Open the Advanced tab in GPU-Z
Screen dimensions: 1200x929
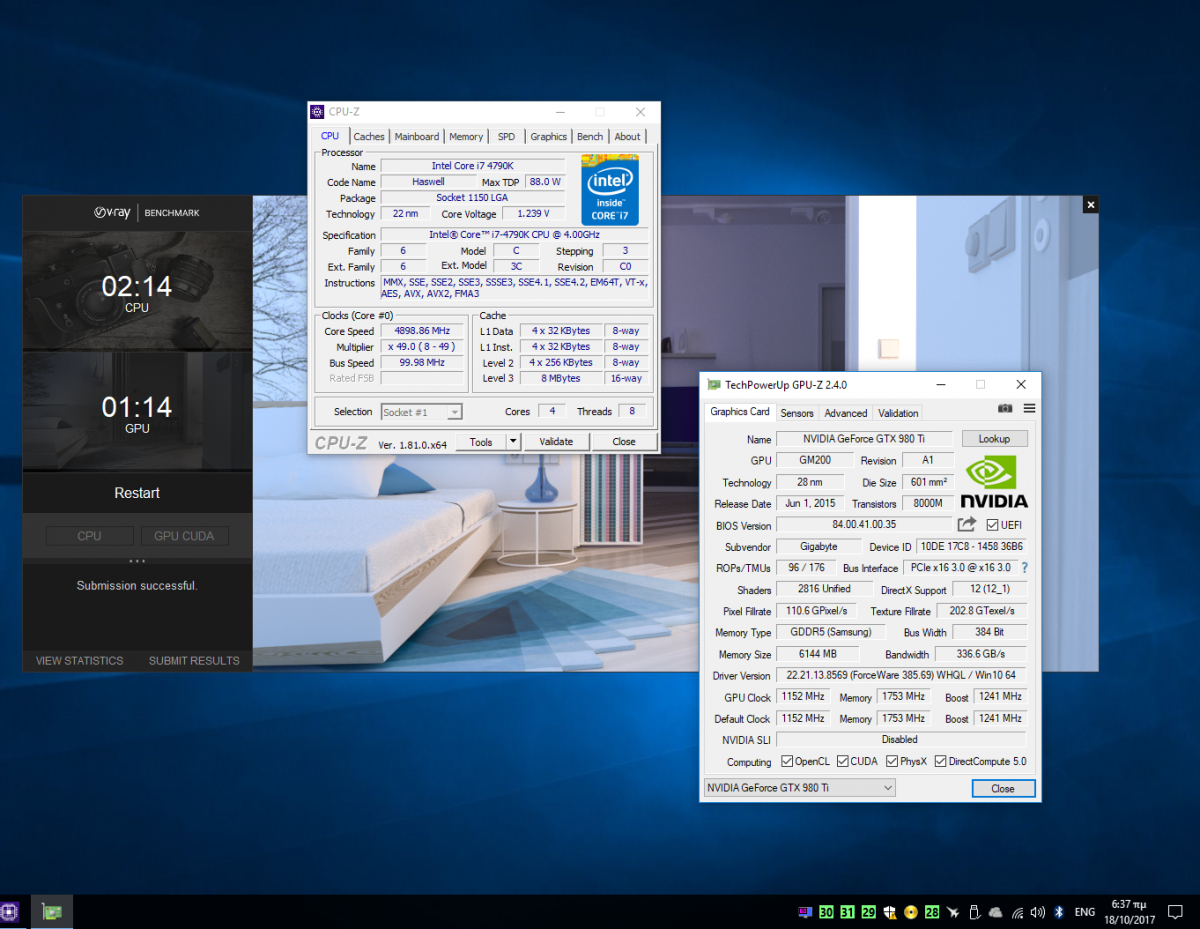(846, 412)
